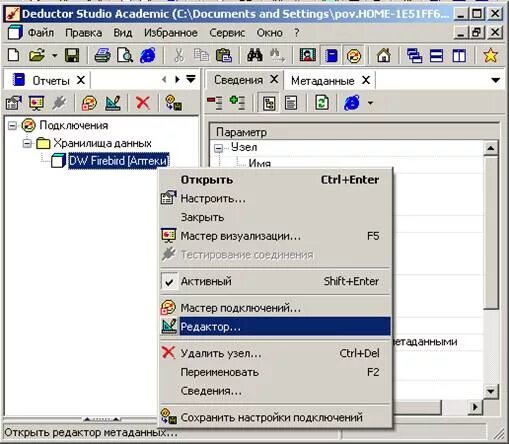Viewport: 509px width, 444px height.
Task: Select the DW Firebird [Аптеки] node
Action: 119,161
